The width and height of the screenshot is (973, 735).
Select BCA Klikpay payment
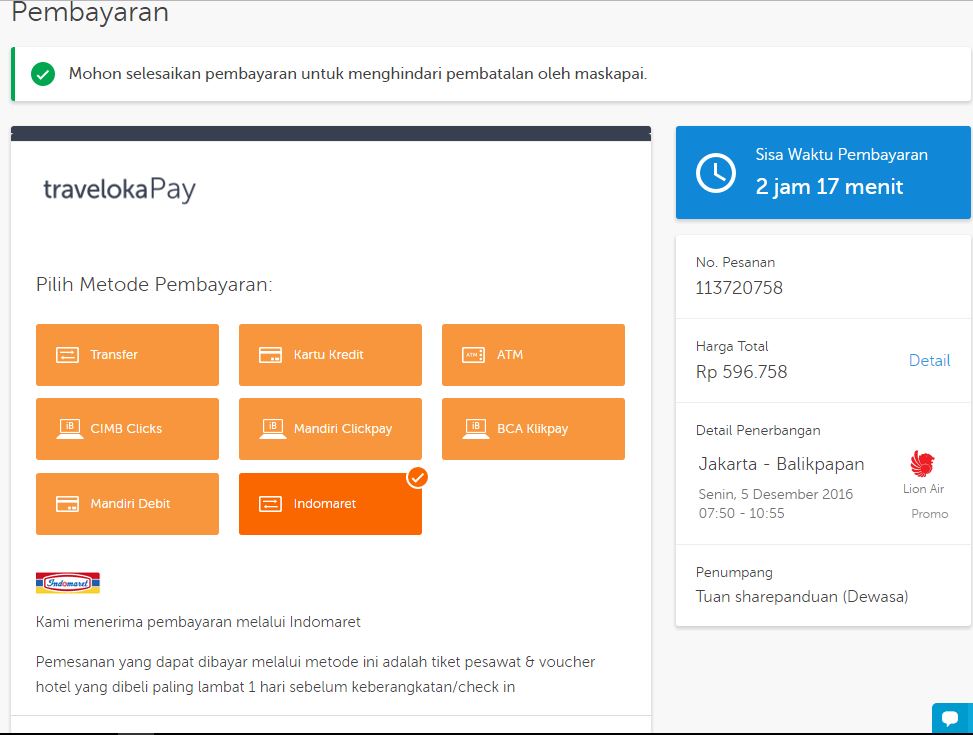[x=533, y=429]
